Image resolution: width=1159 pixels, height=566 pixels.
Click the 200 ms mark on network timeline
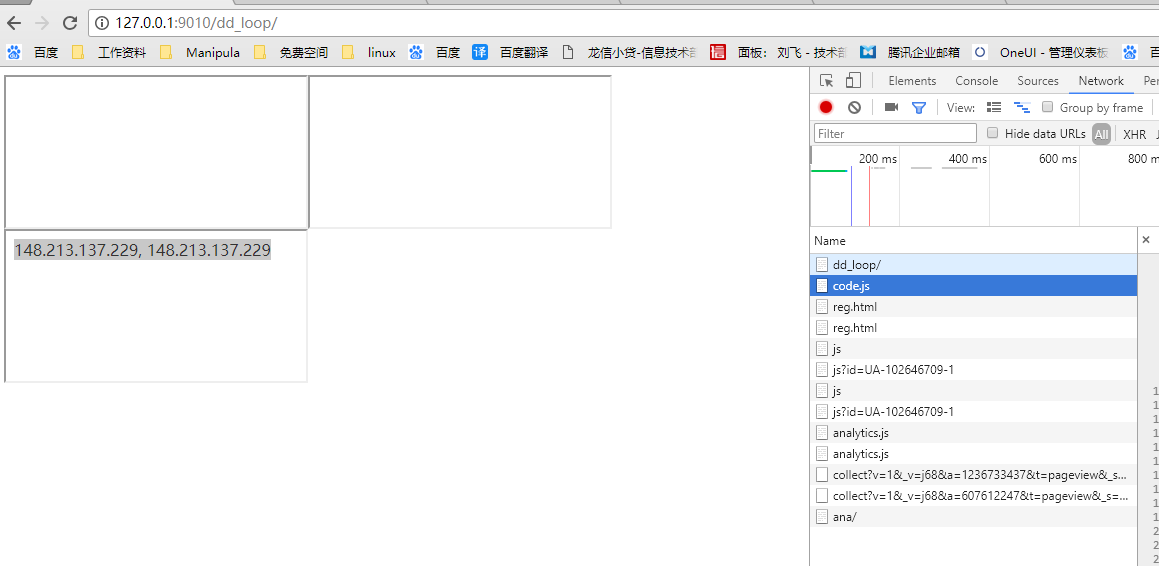tap(878, 159)
